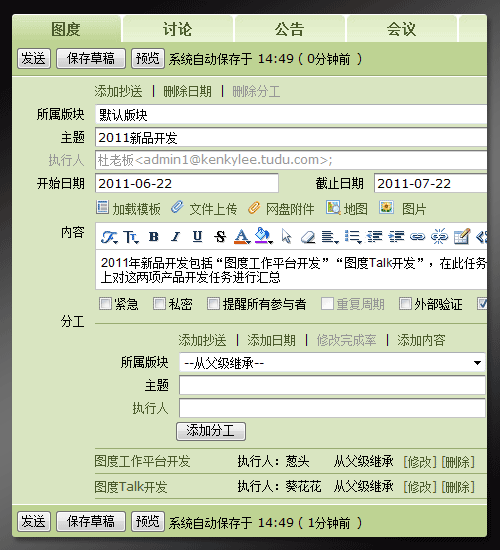500x550 pixels.
Task: Click the 截止日期 field 2011-07-22
Action: [431, 183]
